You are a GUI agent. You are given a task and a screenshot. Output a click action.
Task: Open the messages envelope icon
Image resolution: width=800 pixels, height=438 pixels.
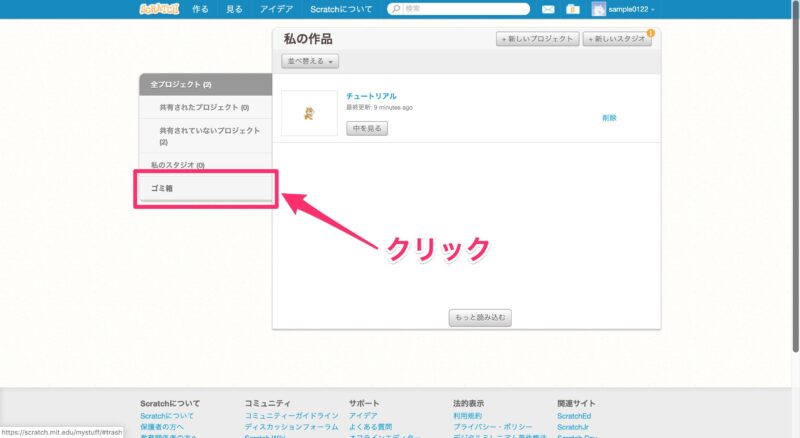[548, 9]
